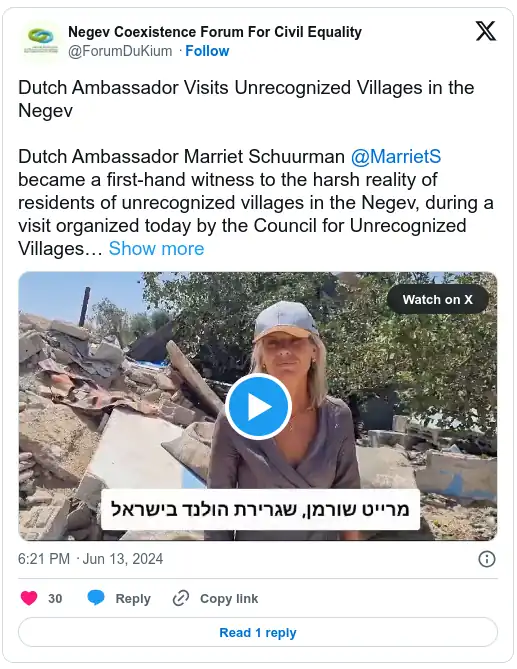Like the tweet with the heart icon
The height and width of the screenshot is (669, 517).
point(29,598)
